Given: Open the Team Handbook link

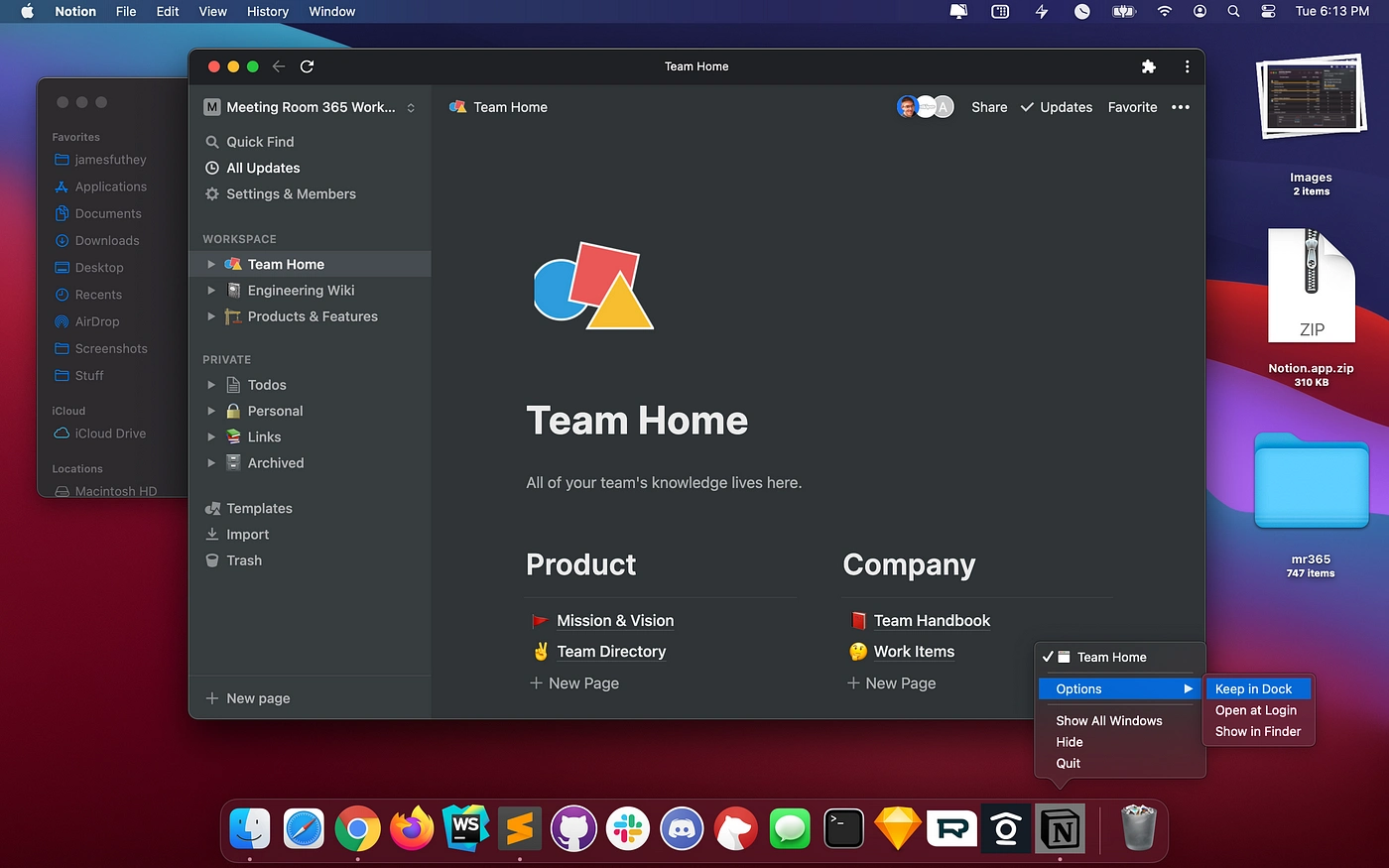Looking at the screenshot, I should [x=932, y=621].
